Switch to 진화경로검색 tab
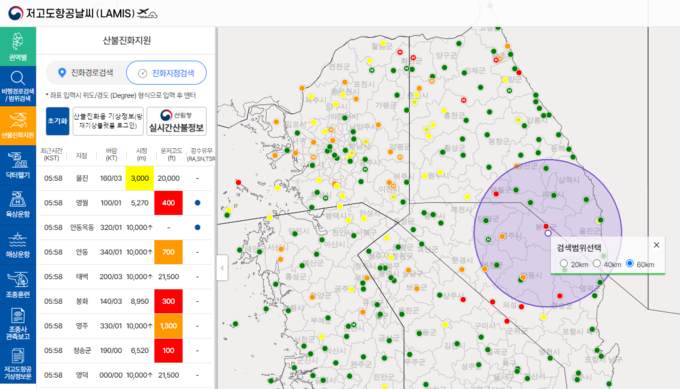 tap(86, 72)
